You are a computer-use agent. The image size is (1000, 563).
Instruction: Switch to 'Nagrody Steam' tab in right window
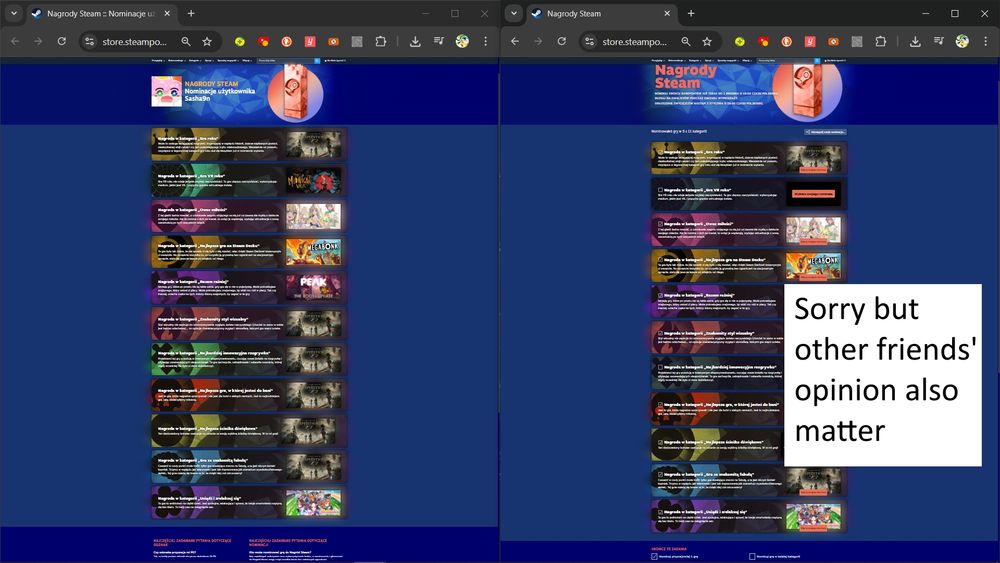tap(601, 13)
